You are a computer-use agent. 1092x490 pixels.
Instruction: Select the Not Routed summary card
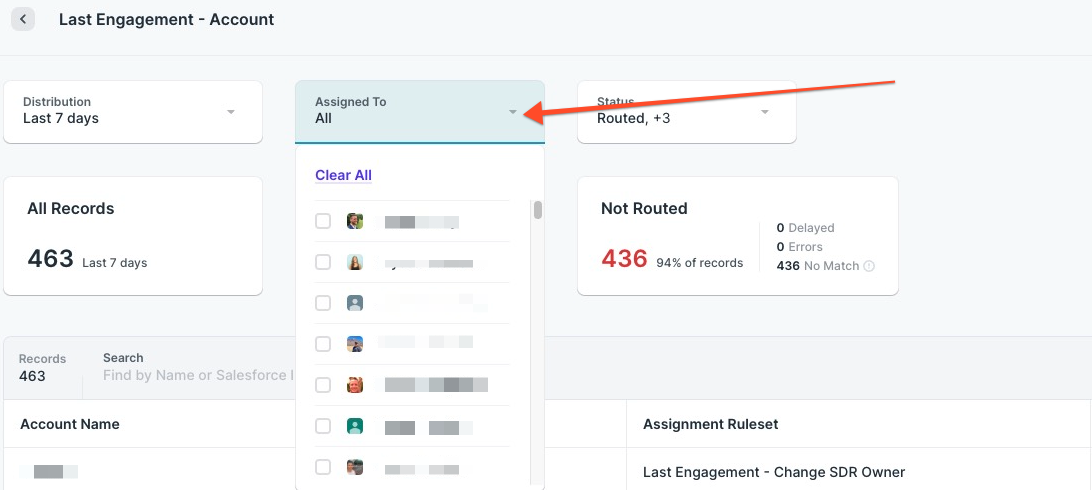coord(737,236)
